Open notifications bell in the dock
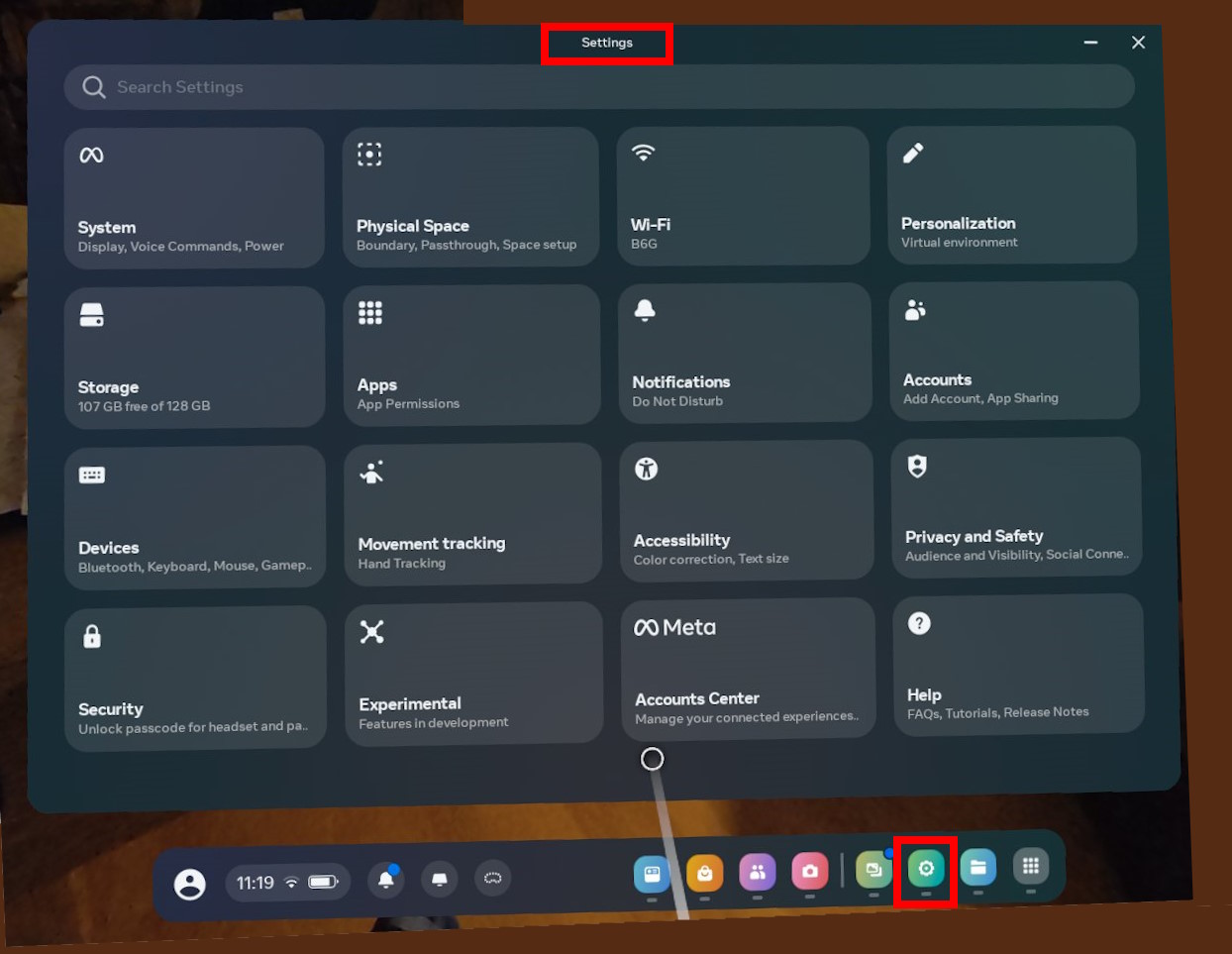This screenshot has height=954, width=1232. [386, 880]
